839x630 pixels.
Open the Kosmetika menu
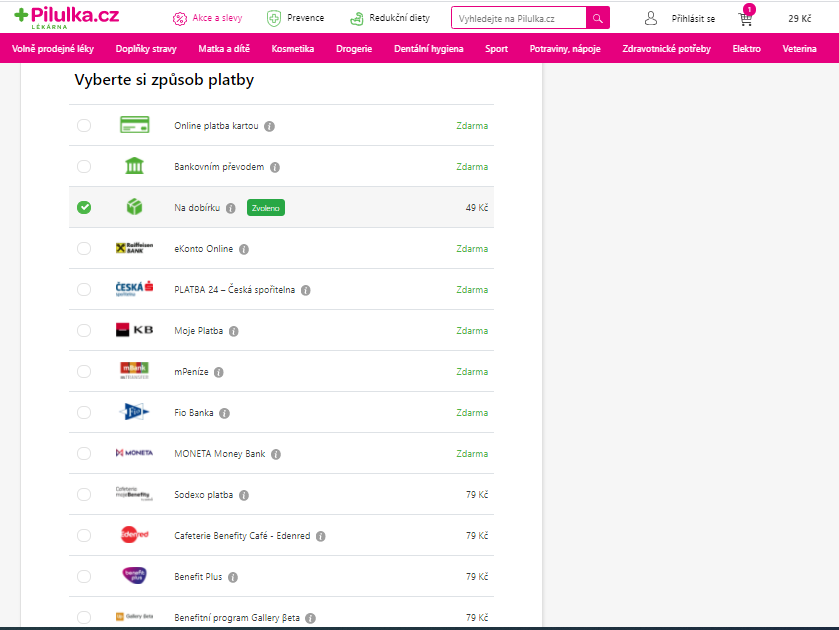tap(293, 49)
